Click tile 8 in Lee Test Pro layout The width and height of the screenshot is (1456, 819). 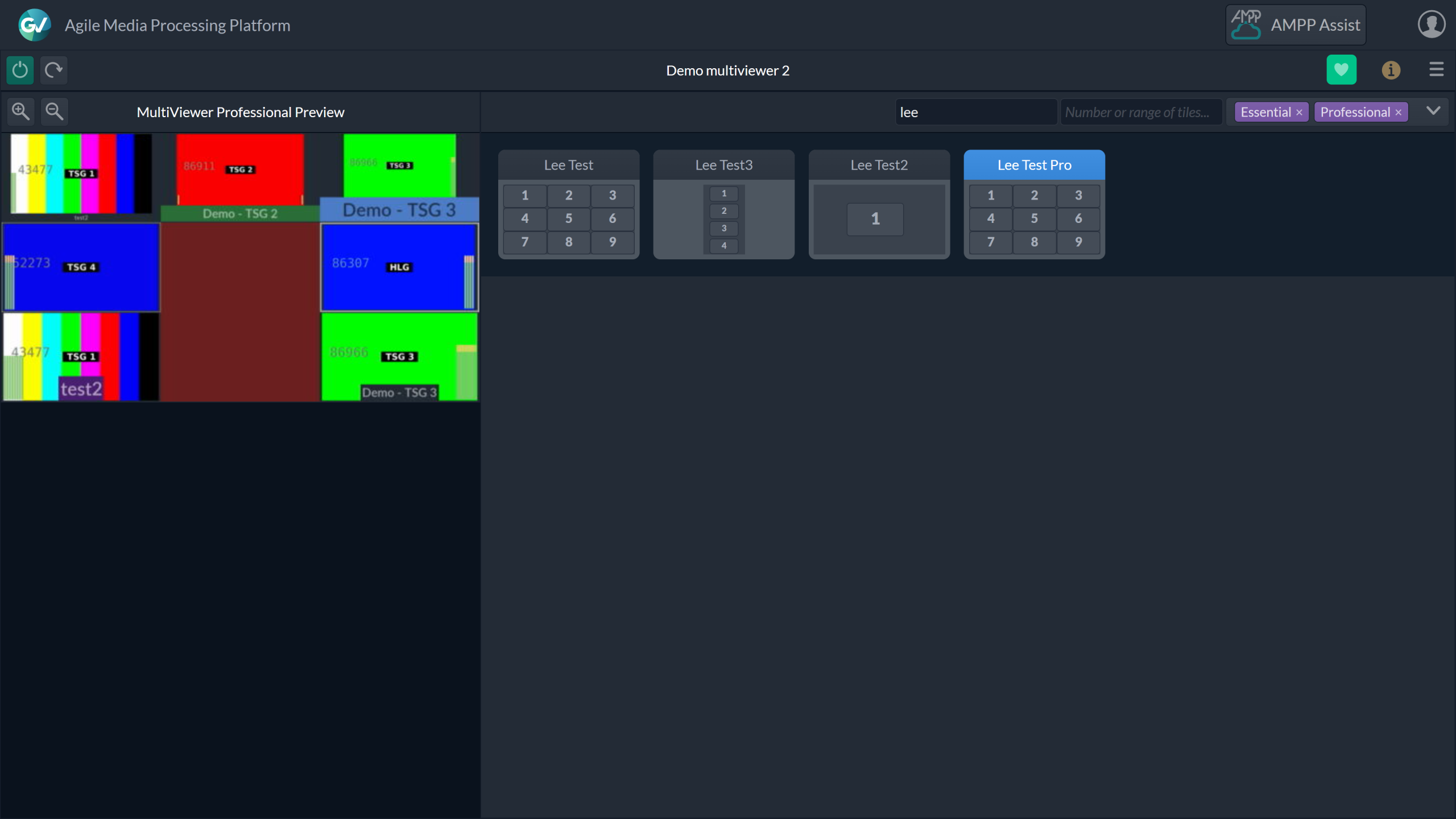(x=1035, y=242)
